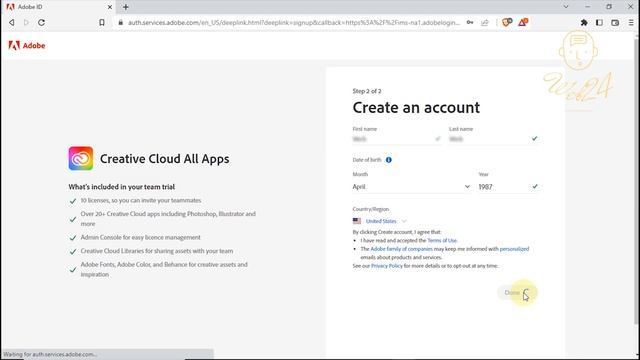Open the Month dropdown showing April

pos(411,187)
